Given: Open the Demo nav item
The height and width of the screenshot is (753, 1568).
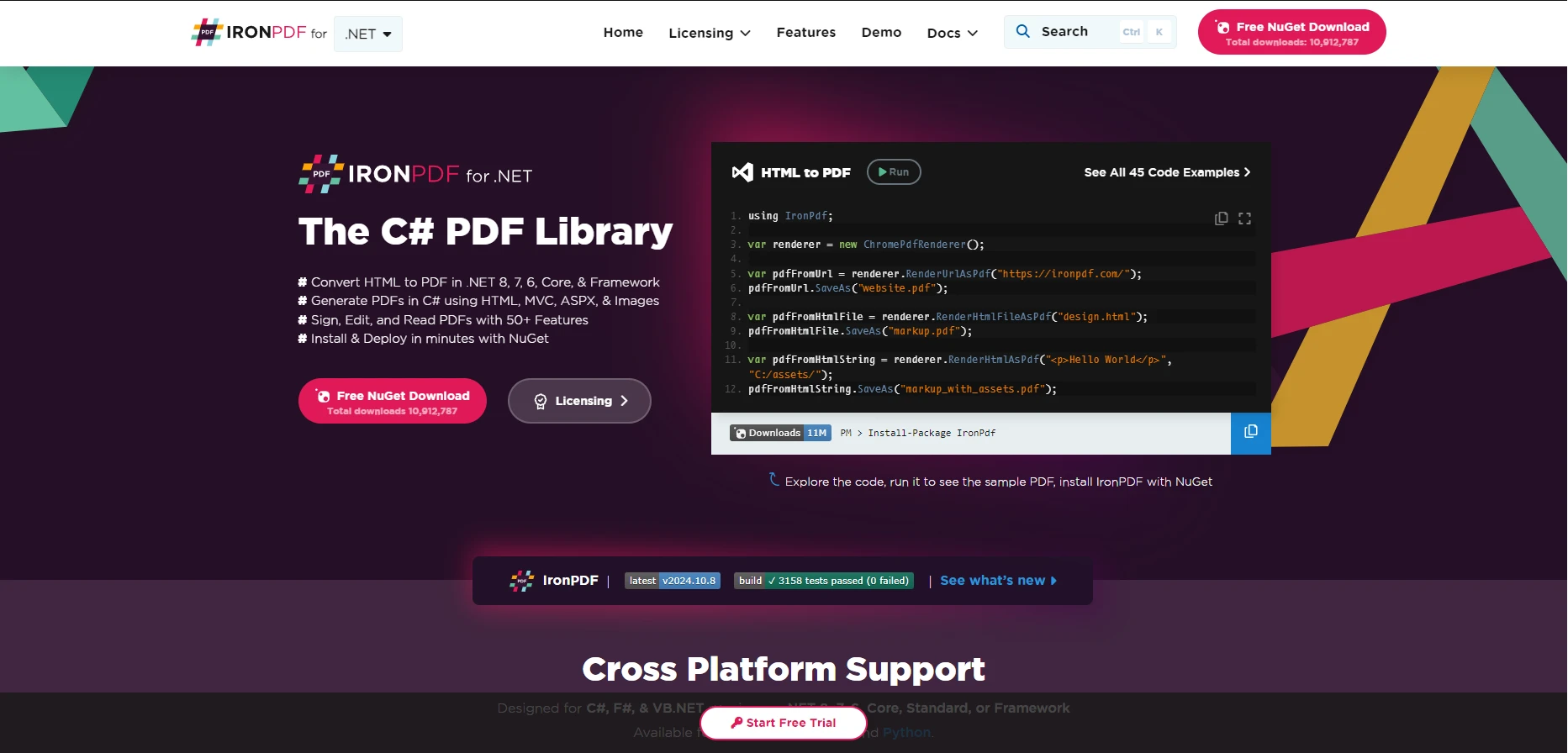Looking at the screenshot, I should pos(881,32).
